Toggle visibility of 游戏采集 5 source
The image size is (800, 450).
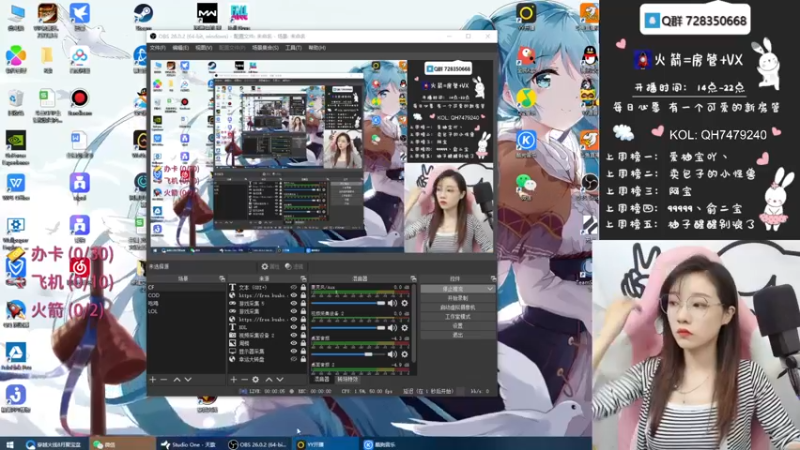(294, 303)
